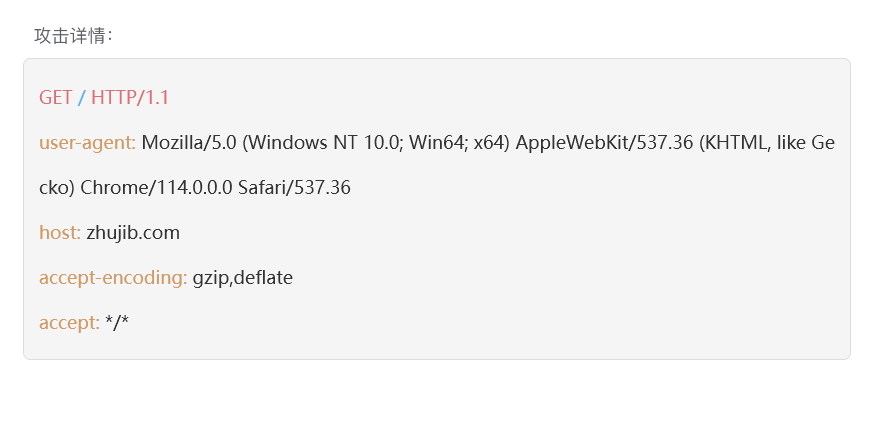Image resolution: width=869 pixels, height=424 pixels.
Task: Click the GET method keyword
Action: click(56, 97)
